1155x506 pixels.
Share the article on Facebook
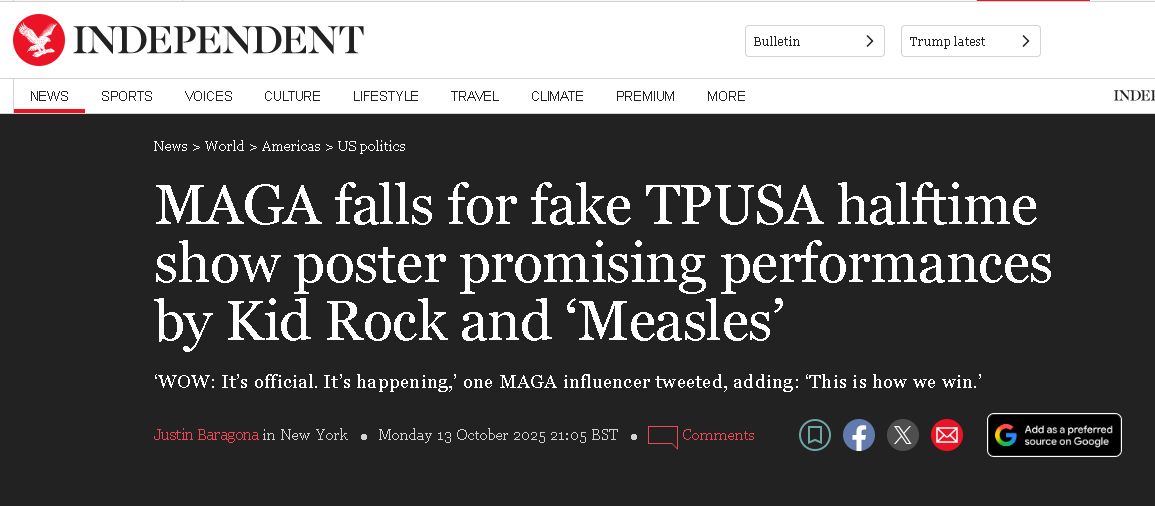(x=859, y=435)
